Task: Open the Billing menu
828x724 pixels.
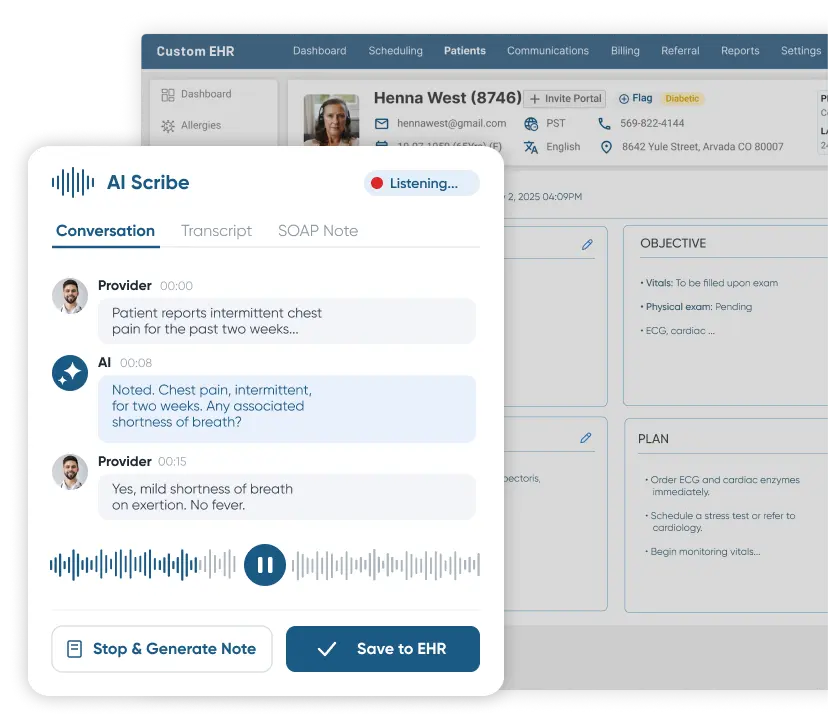Action: (x=625, y=51)
